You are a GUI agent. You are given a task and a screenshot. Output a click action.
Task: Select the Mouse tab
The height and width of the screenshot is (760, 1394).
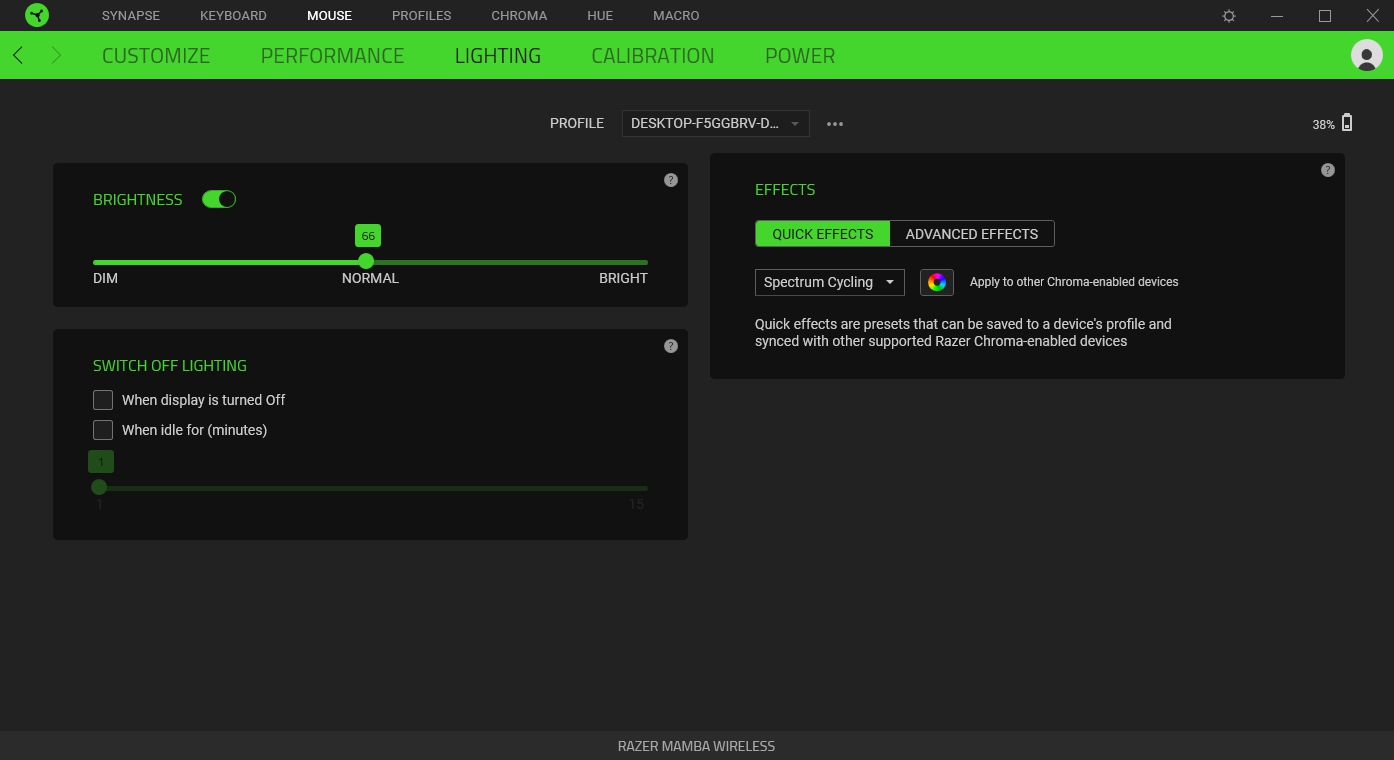[x=329, y=16]
